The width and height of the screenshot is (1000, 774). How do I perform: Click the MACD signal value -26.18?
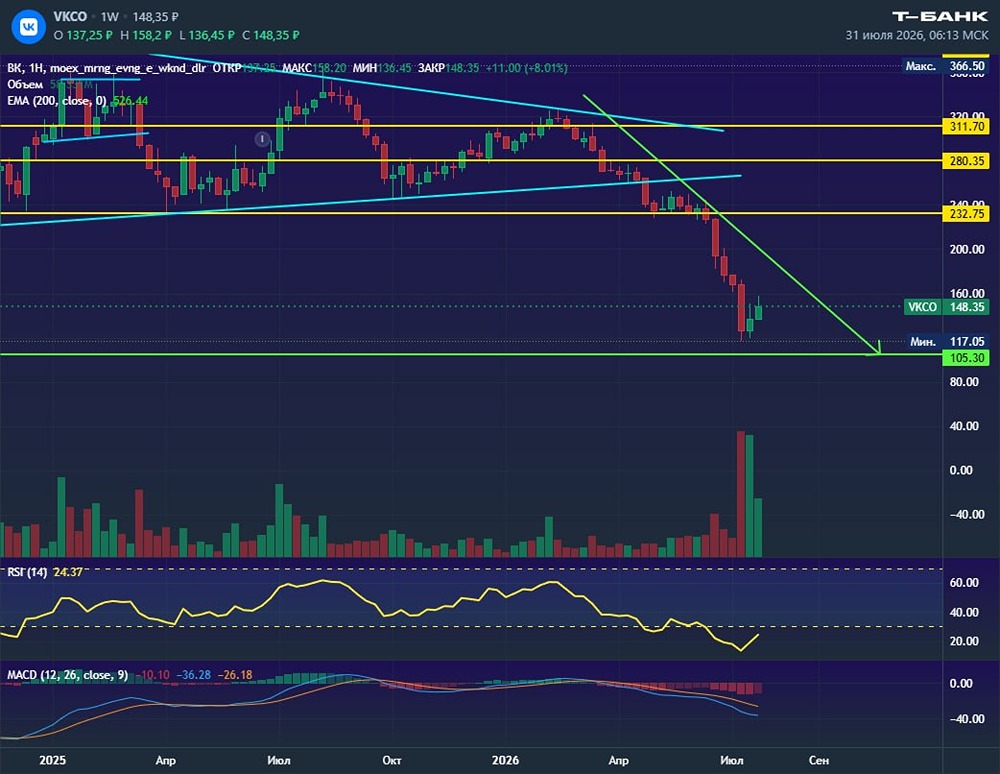coord(235,675)
